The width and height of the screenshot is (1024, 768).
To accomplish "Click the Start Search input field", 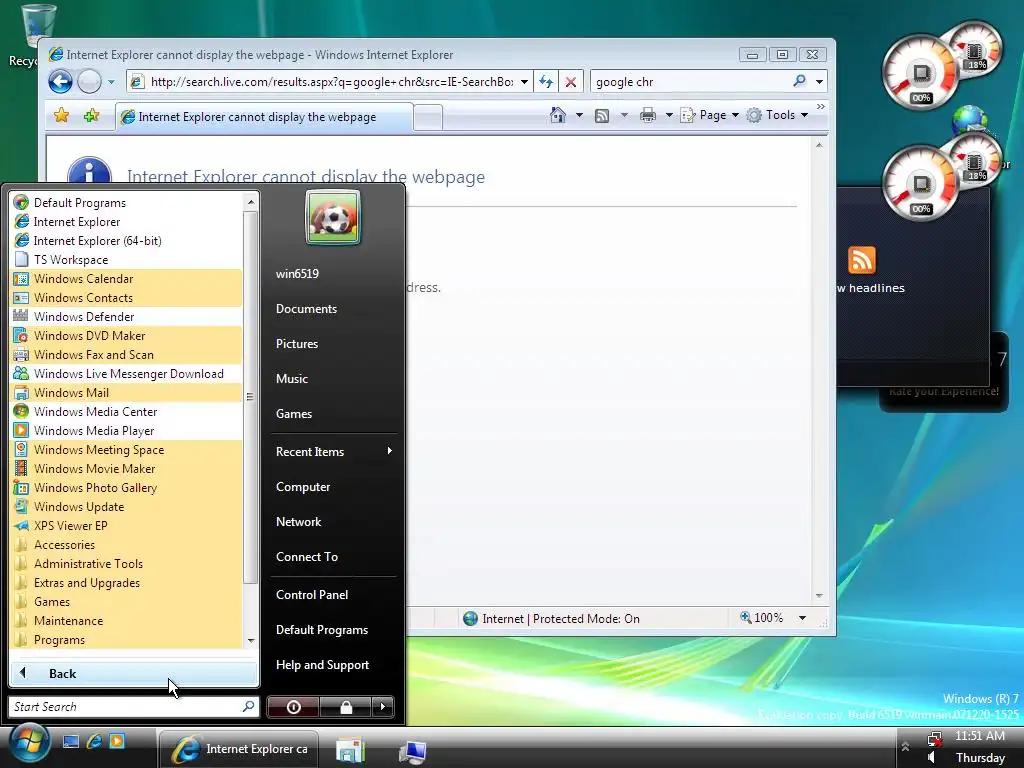I will (x=133, y=707).
